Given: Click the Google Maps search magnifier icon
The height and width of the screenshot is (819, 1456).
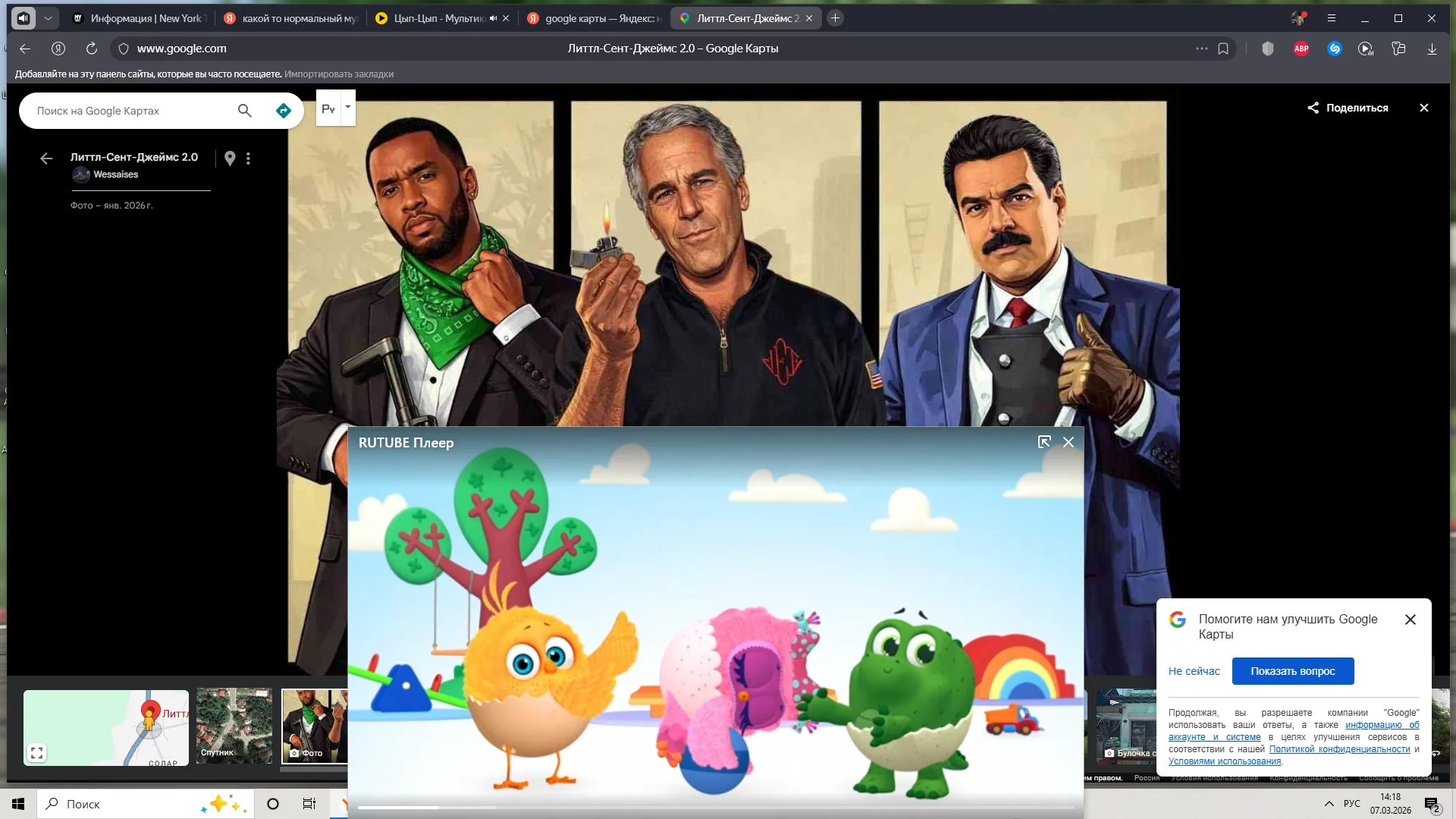Looking at the screenshot, I should click(244, 111).
